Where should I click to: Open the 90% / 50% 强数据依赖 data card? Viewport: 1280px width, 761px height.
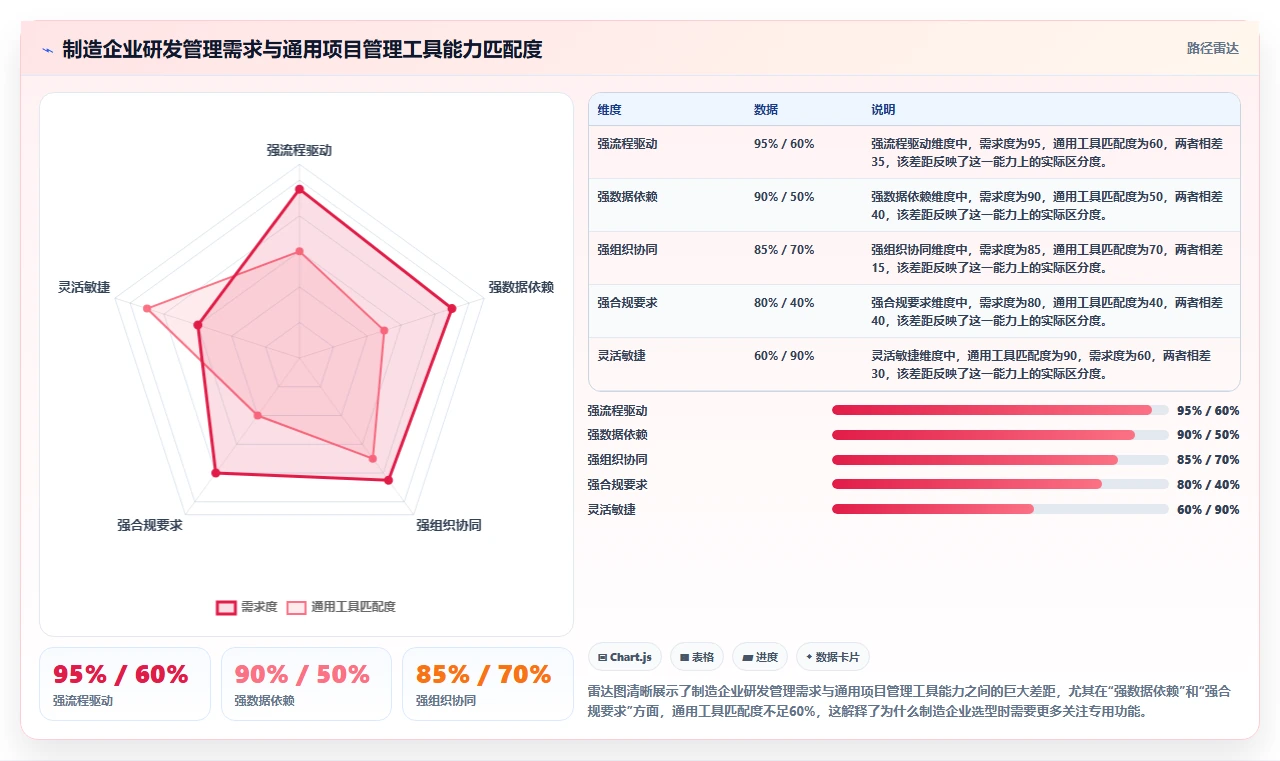point(306,684)
